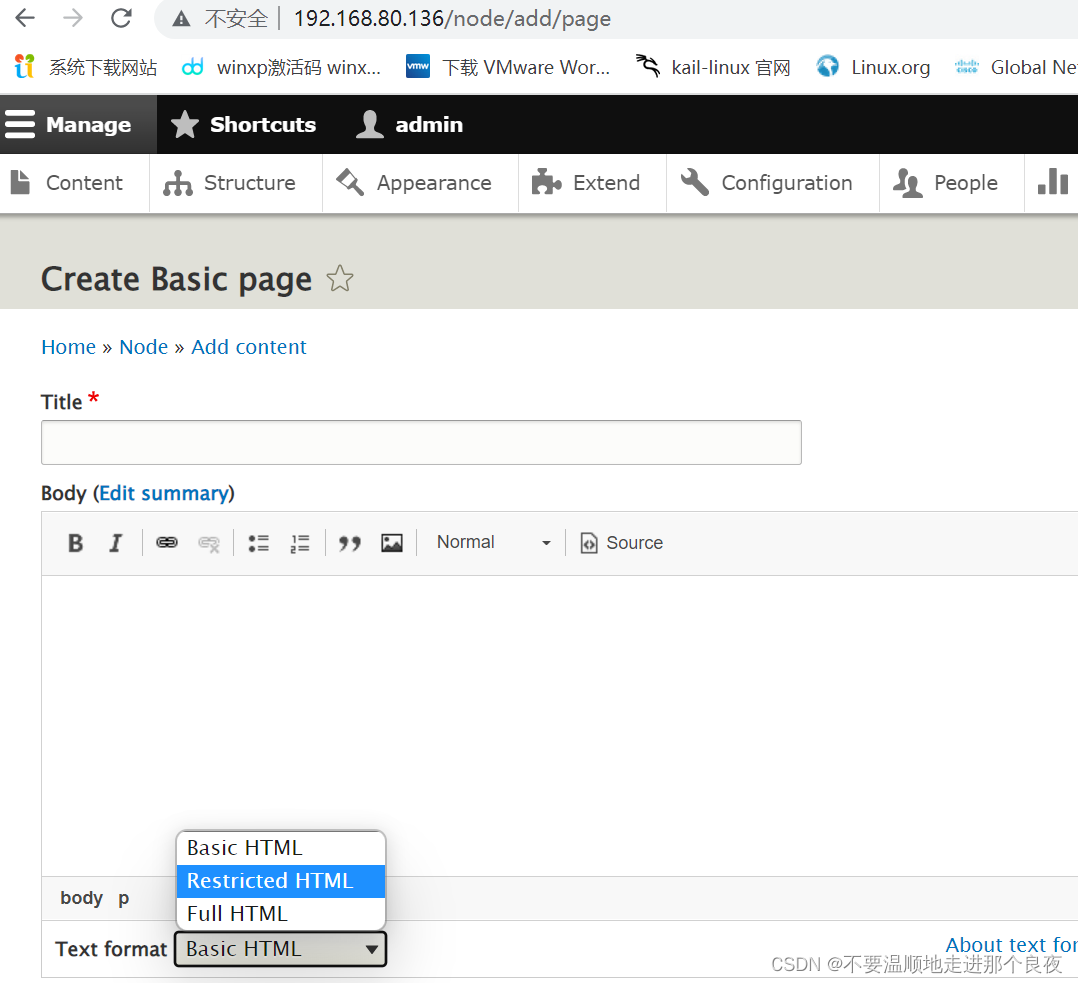Click the Edit summary link
The width and height of the screenshot is (1078, 983).
(x=164, y=494)
